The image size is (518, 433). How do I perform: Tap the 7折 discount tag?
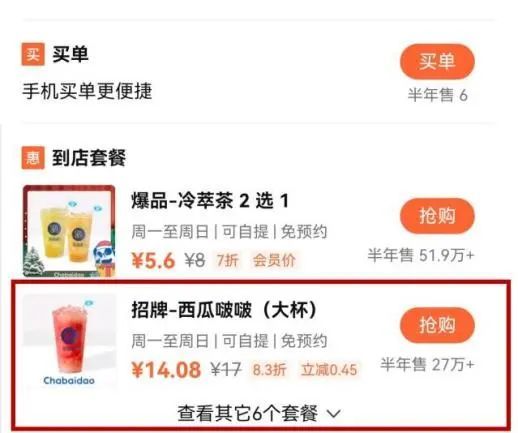click(228, 260)
